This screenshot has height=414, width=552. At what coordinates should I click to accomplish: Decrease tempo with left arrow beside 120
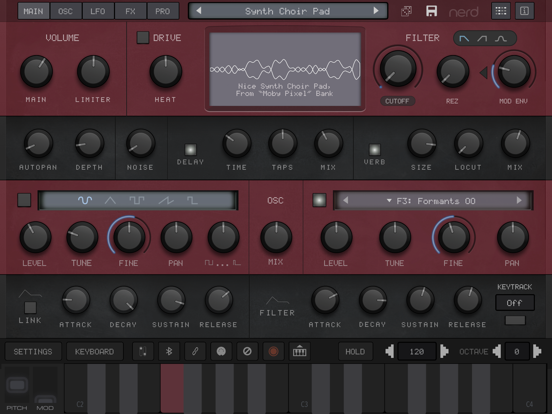[390, 351]
